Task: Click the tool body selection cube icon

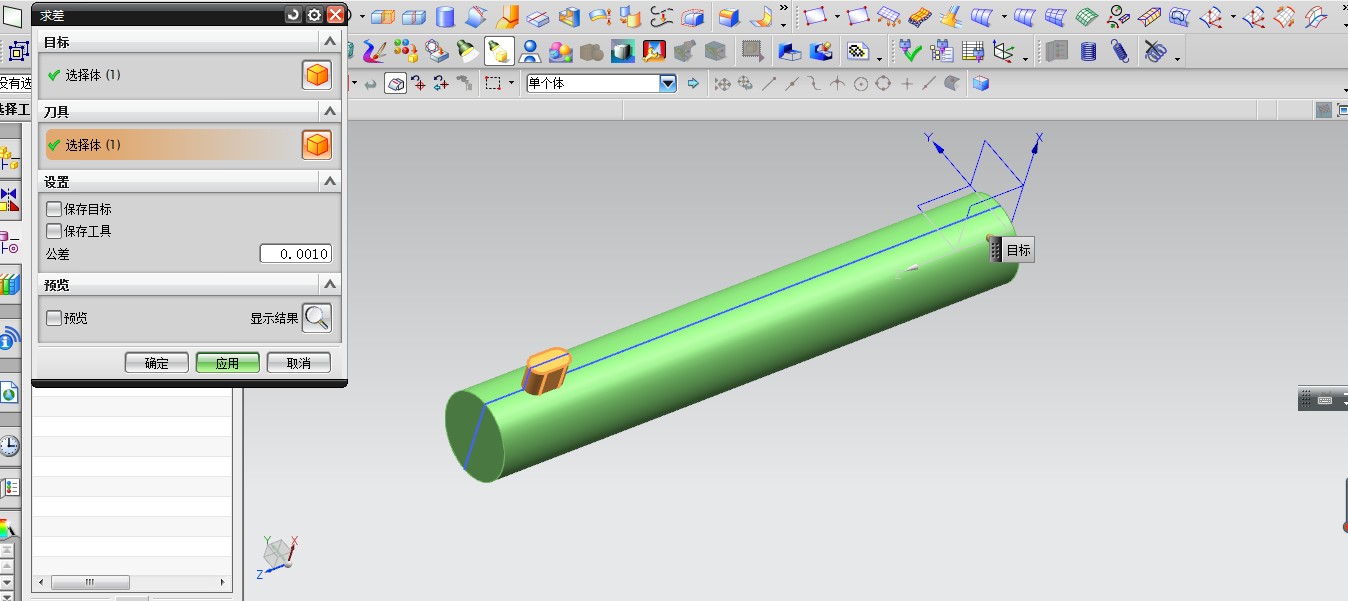Action: [x=317, y=145]
